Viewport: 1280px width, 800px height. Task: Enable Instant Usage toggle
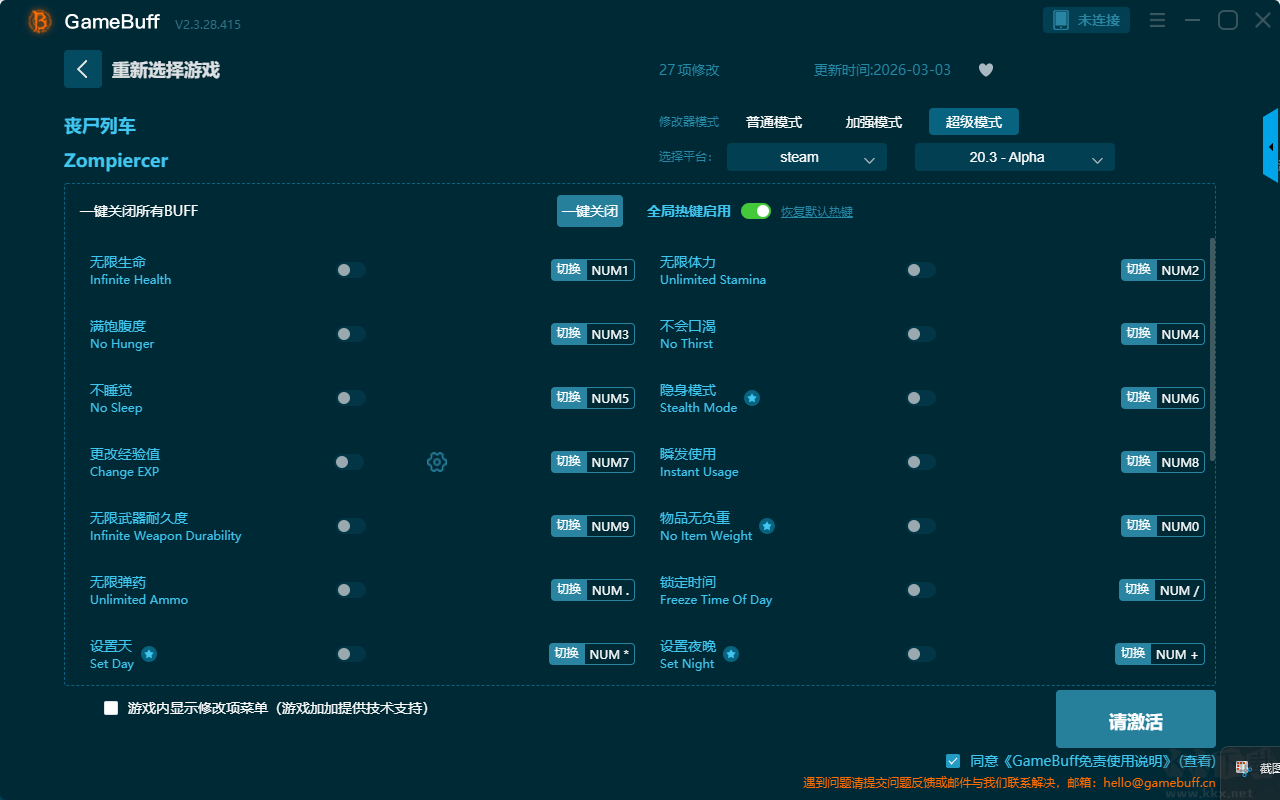click(921, 462)
